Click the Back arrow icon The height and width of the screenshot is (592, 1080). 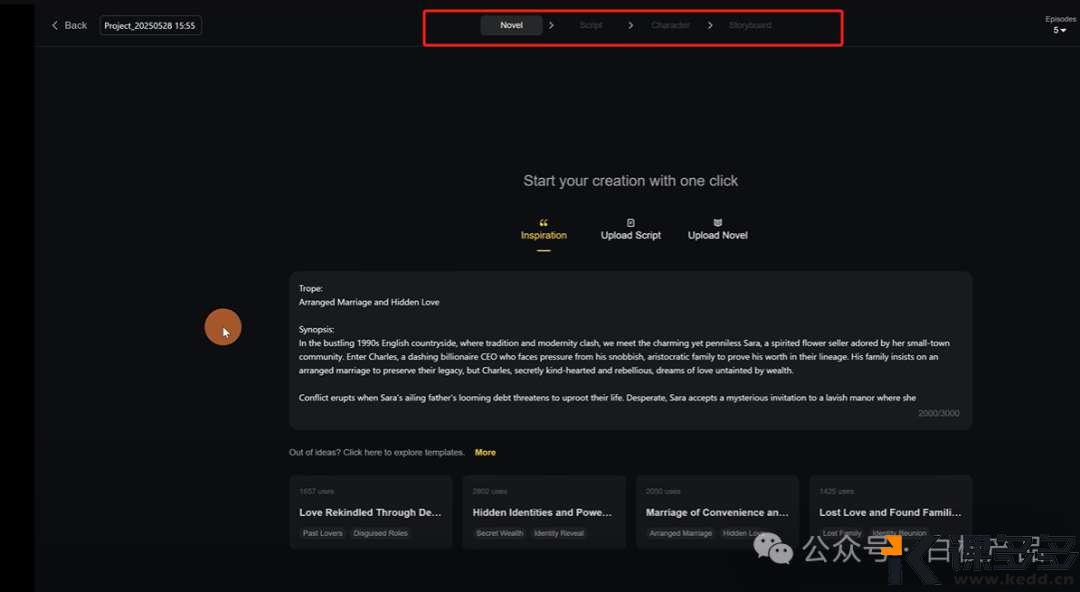(x=55, y=25)
